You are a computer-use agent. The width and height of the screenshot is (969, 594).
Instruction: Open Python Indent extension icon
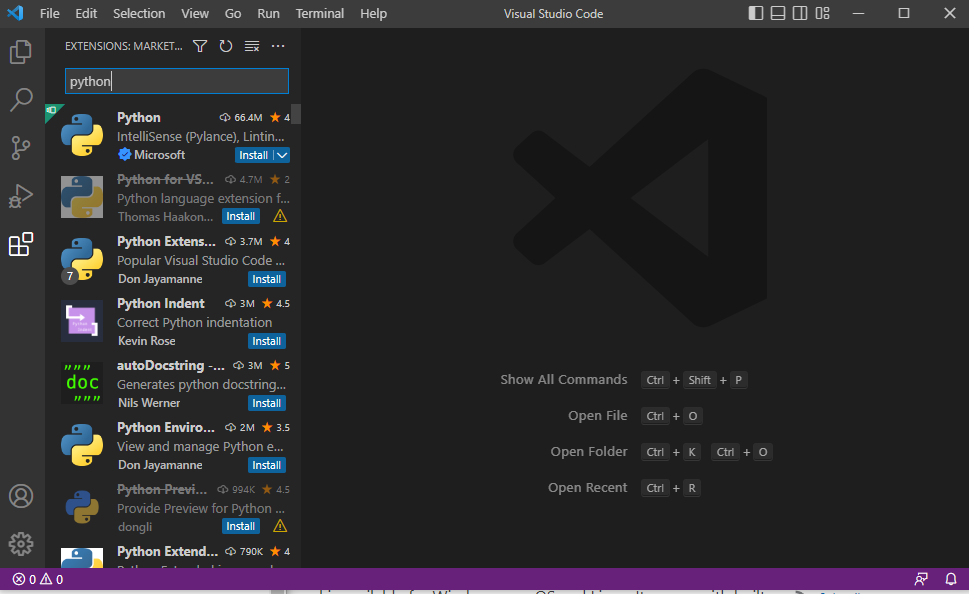(82, 321)
